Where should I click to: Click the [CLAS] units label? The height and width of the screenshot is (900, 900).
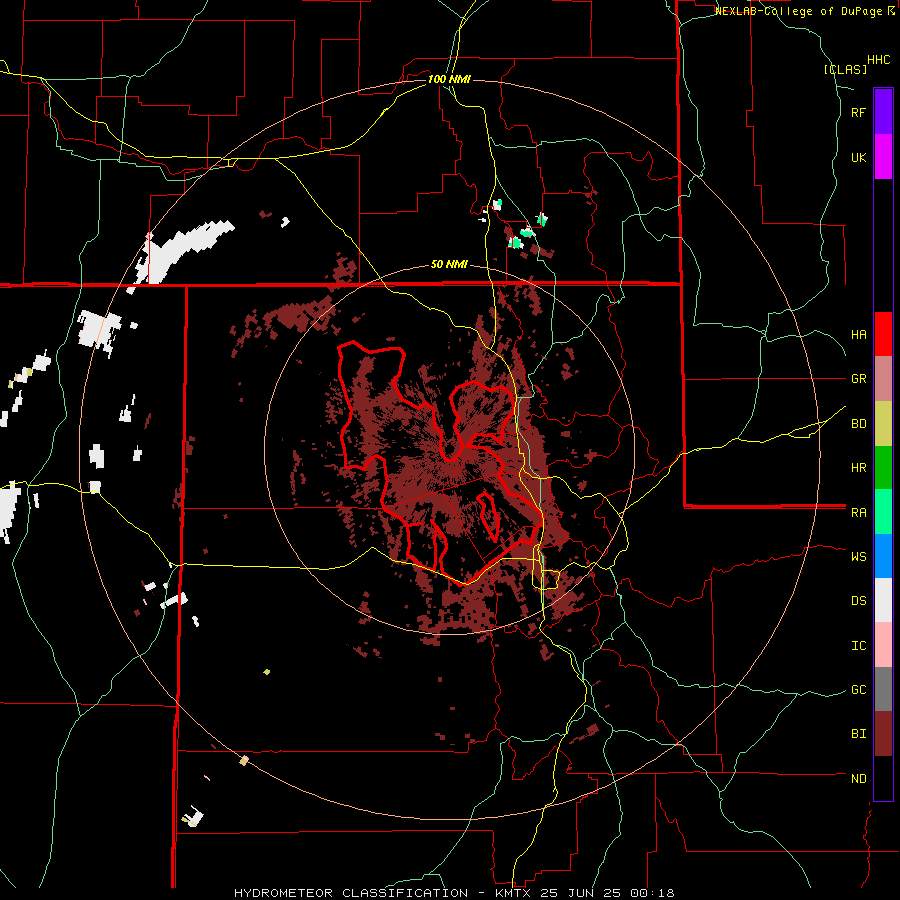(845, 69)
